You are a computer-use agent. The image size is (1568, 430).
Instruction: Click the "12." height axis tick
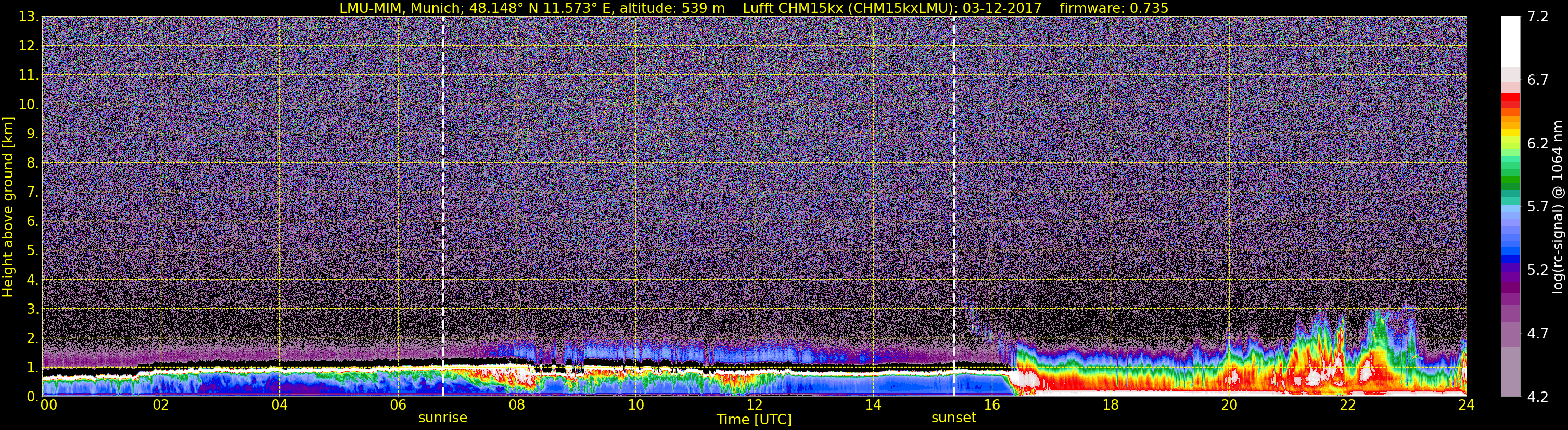click(28, 46)
